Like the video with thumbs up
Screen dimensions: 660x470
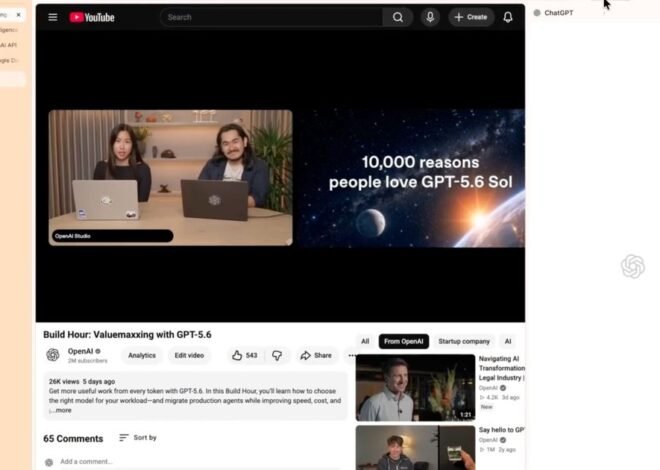coord(245,356)
